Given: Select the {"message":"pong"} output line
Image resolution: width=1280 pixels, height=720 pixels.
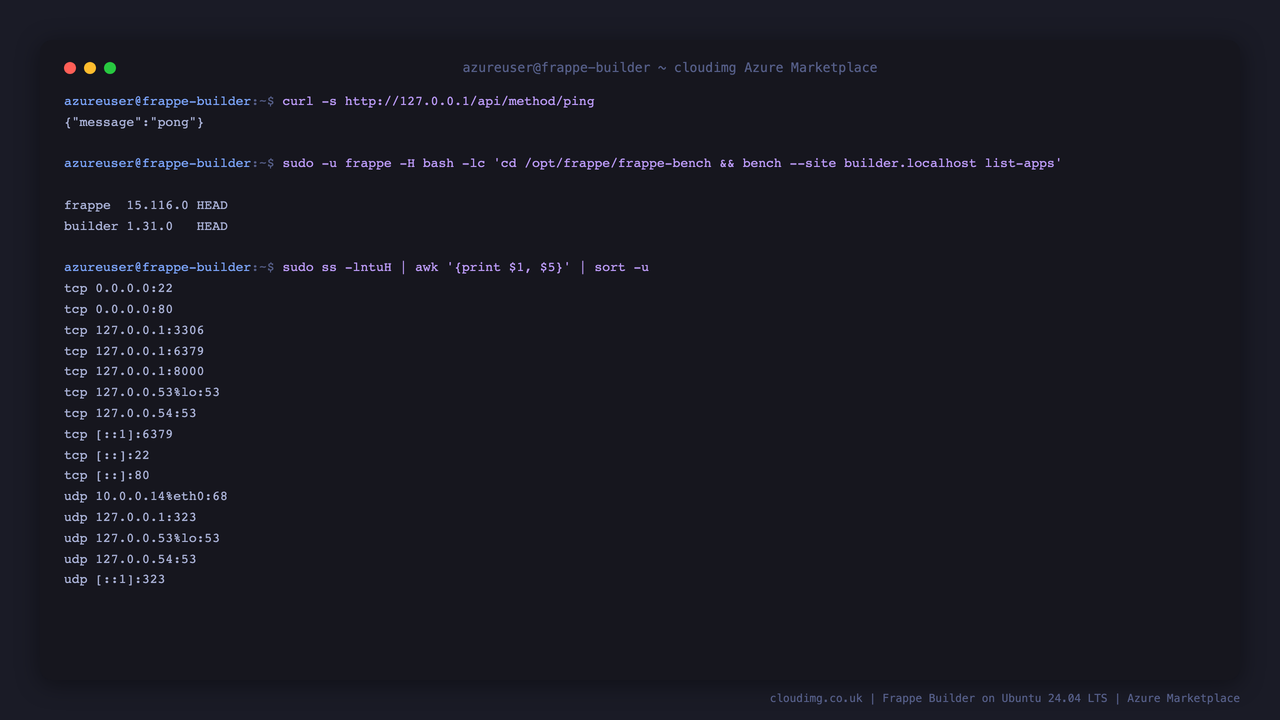Looking at the screenshot, I should click(x=134, y=122).
